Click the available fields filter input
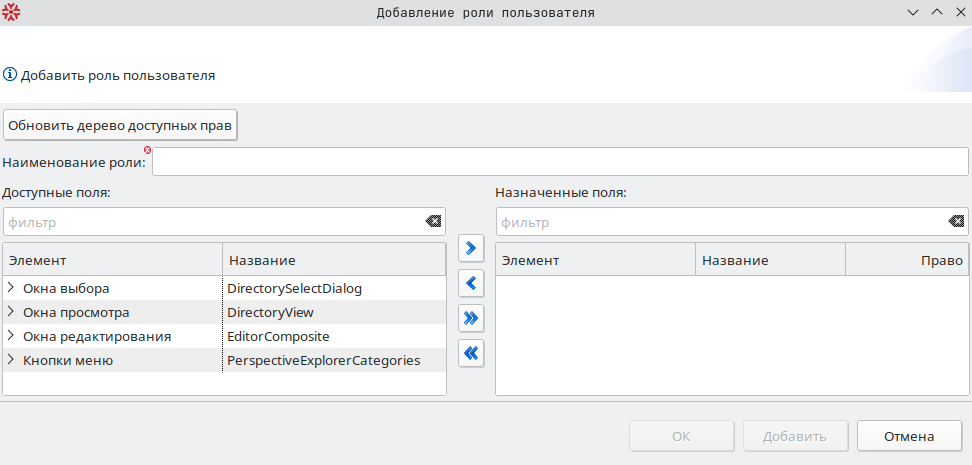Screen dimensions: 972x465 214,221
